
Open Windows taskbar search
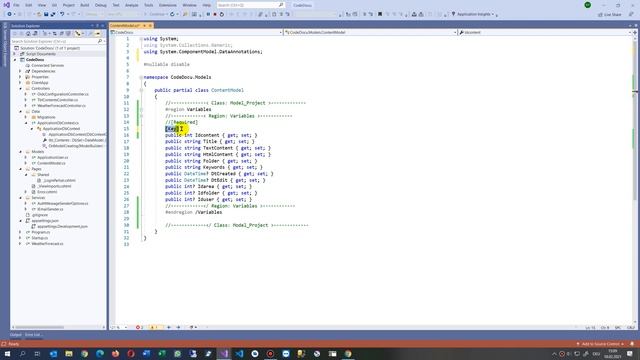tap(22, 353)
